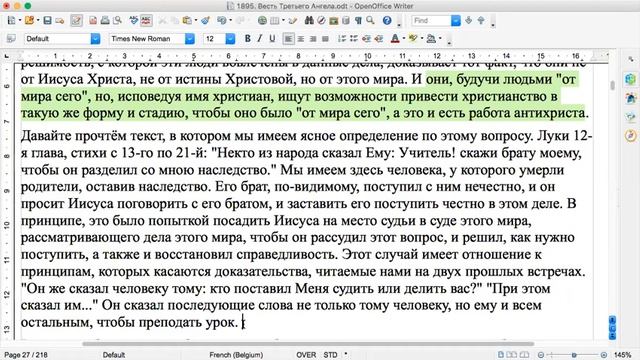Insert a Table icon
This screenshot has height=360, width=640.
click(x=275, y=20)
